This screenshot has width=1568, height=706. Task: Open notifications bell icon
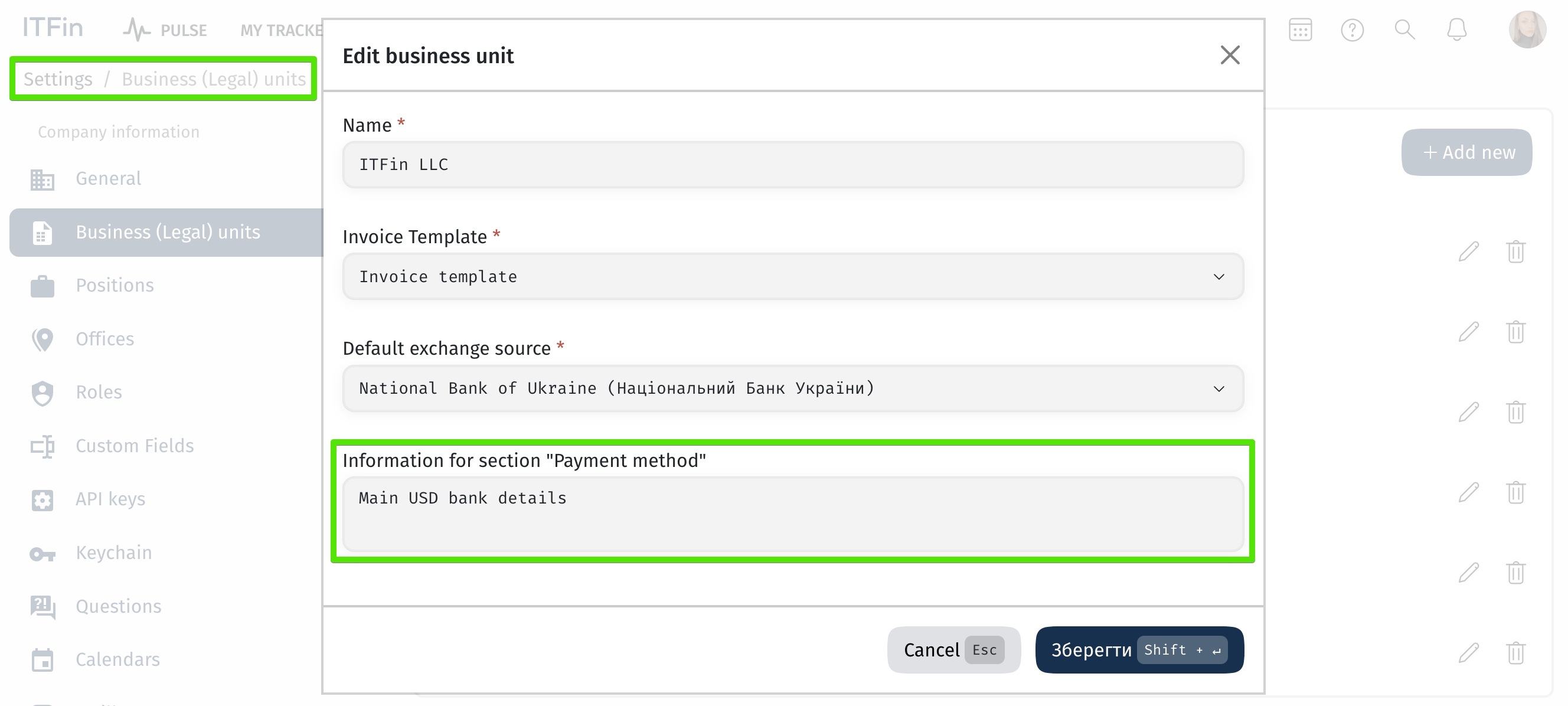pos(1456,30)
